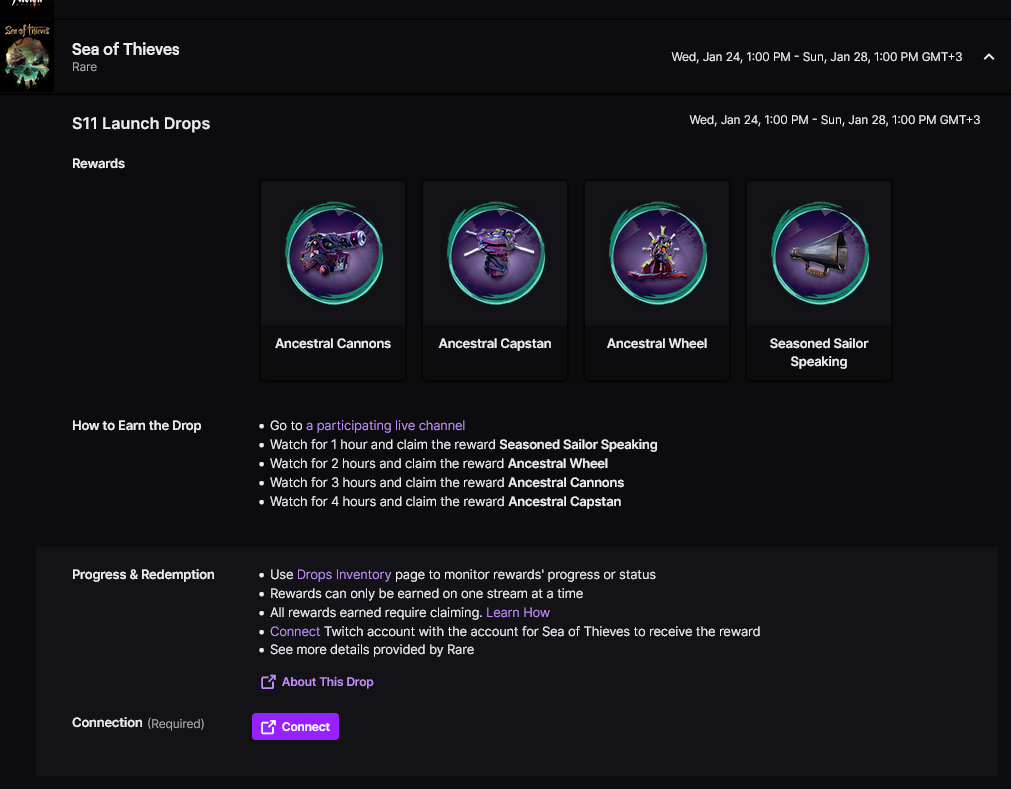This screenshot has height=789, width=1011.
Task: Click the Rare developer name under title
Action: click(84, 67)
